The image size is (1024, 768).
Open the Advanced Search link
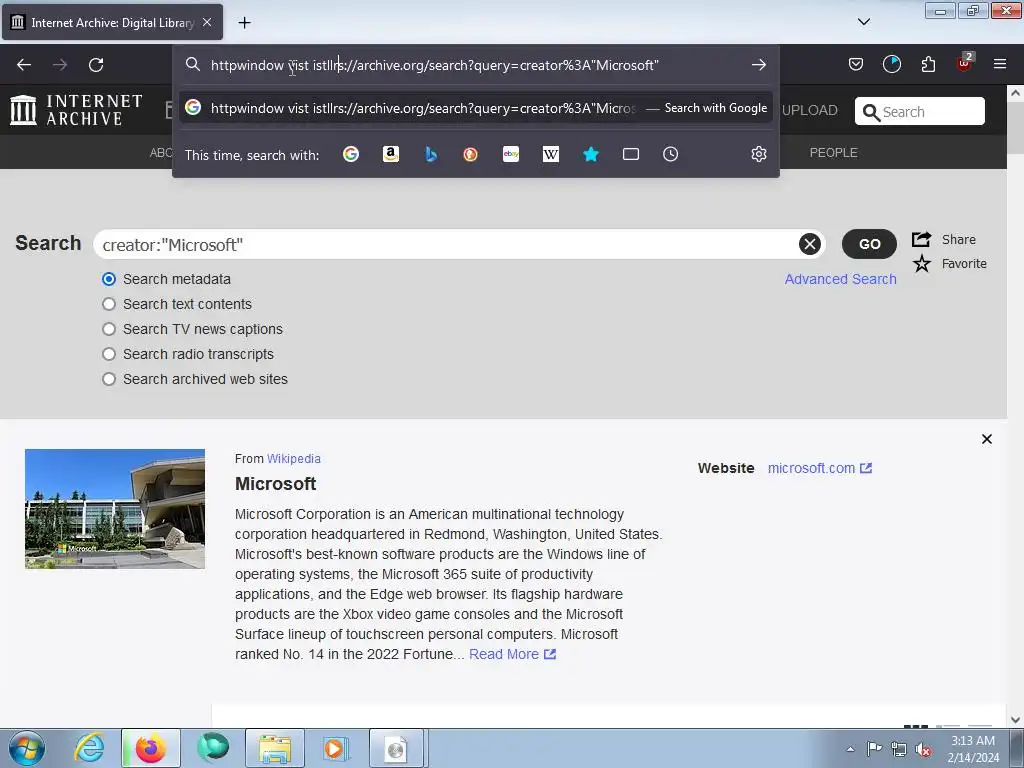[840, 279]
